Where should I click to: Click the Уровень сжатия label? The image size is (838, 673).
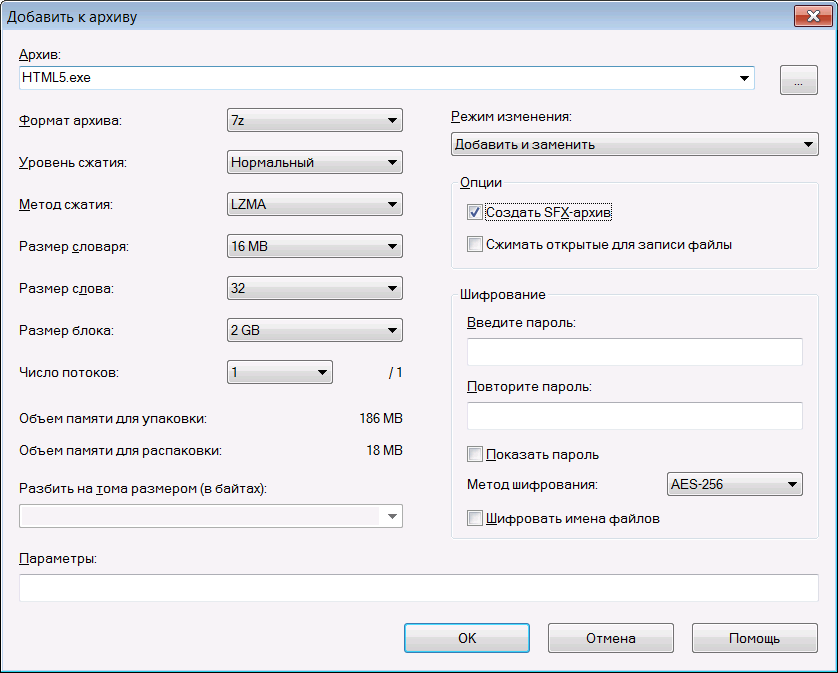(x=73, y=163)
